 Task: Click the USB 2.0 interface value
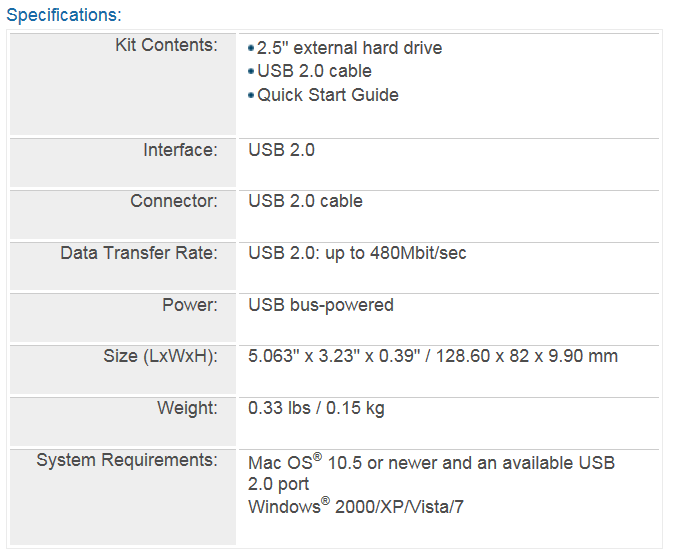tap(282, 150)
